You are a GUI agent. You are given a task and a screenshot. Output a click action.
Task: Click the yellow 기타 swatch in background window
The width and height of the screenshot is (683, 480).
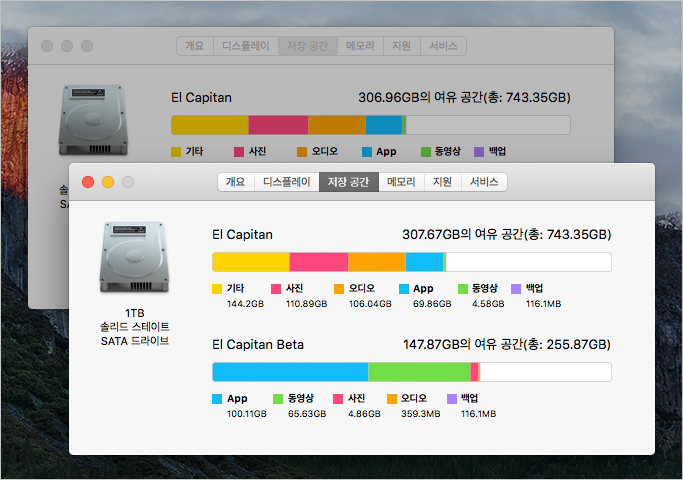pyautogui.click(x=176, y=152)
